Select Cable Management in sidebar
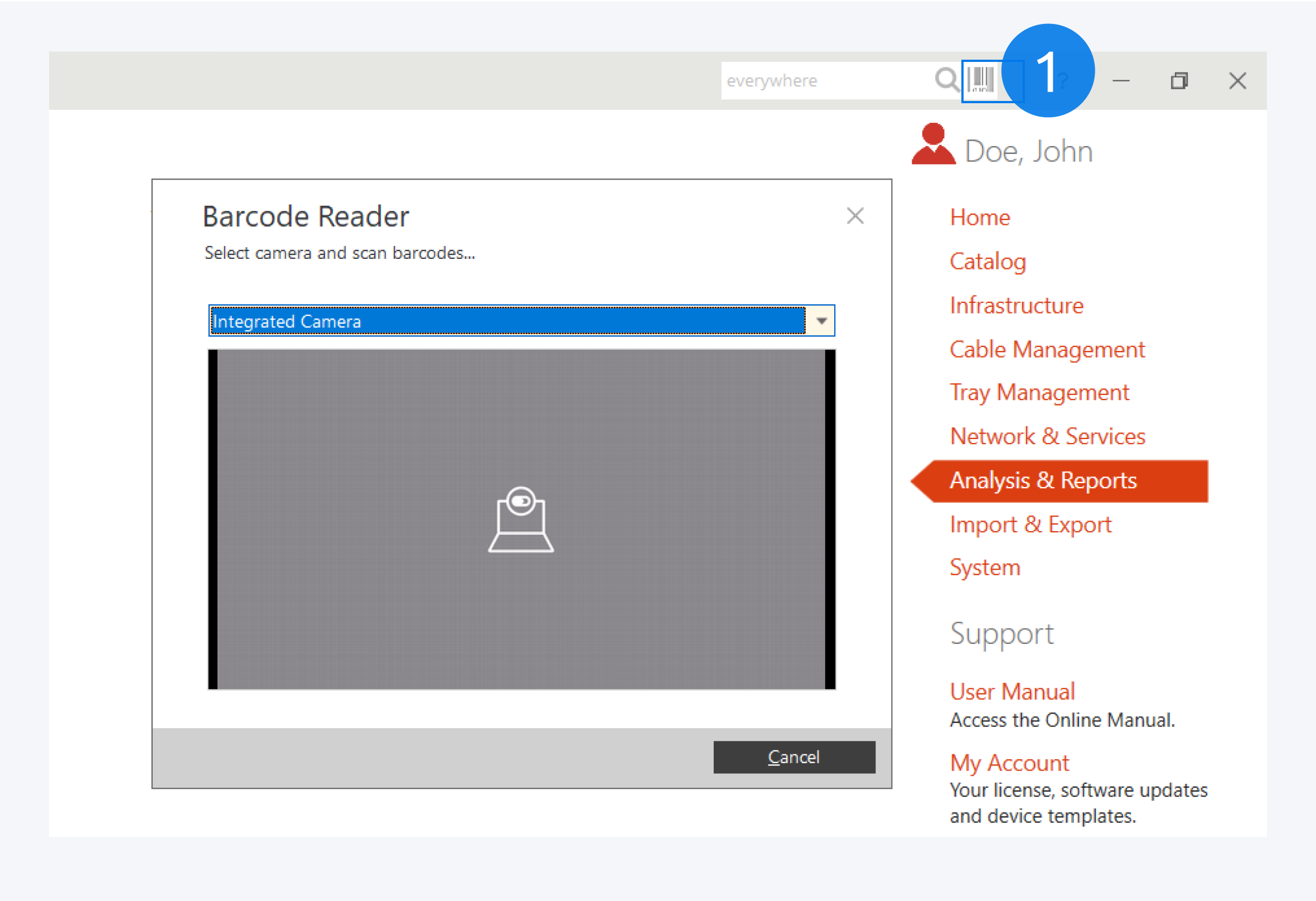 click(1047, 350)
